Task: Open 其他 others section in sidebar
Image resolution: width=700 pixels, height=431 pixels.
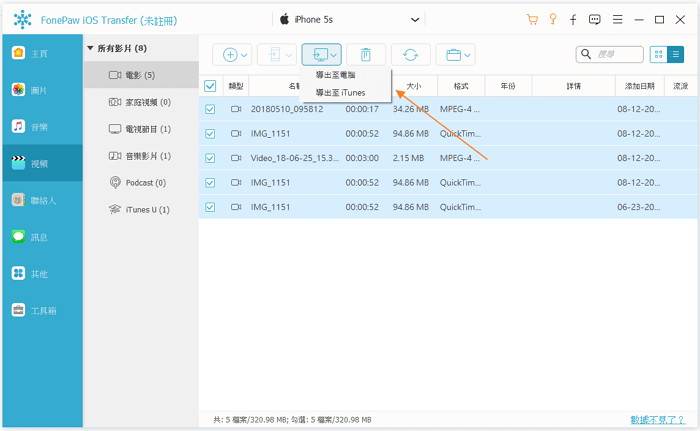Action: click(x=42, y=273)
